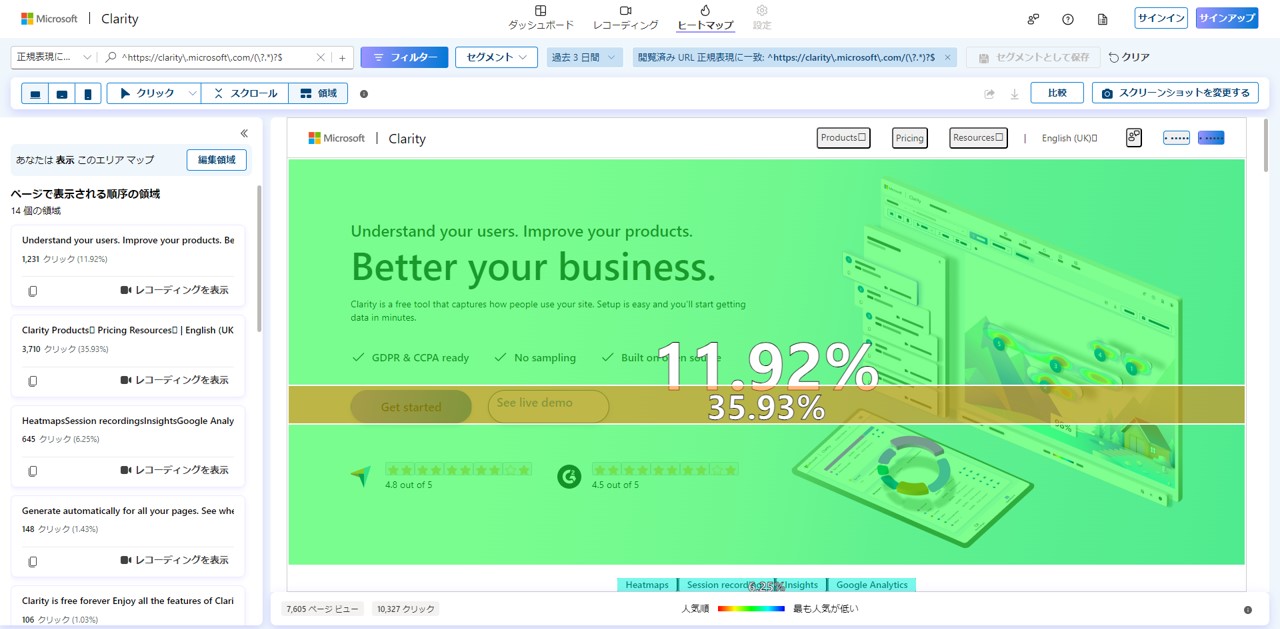Screen dimensions: 1280x629
Task: Open the セグメント dropdown
Action: coord(496,57)
